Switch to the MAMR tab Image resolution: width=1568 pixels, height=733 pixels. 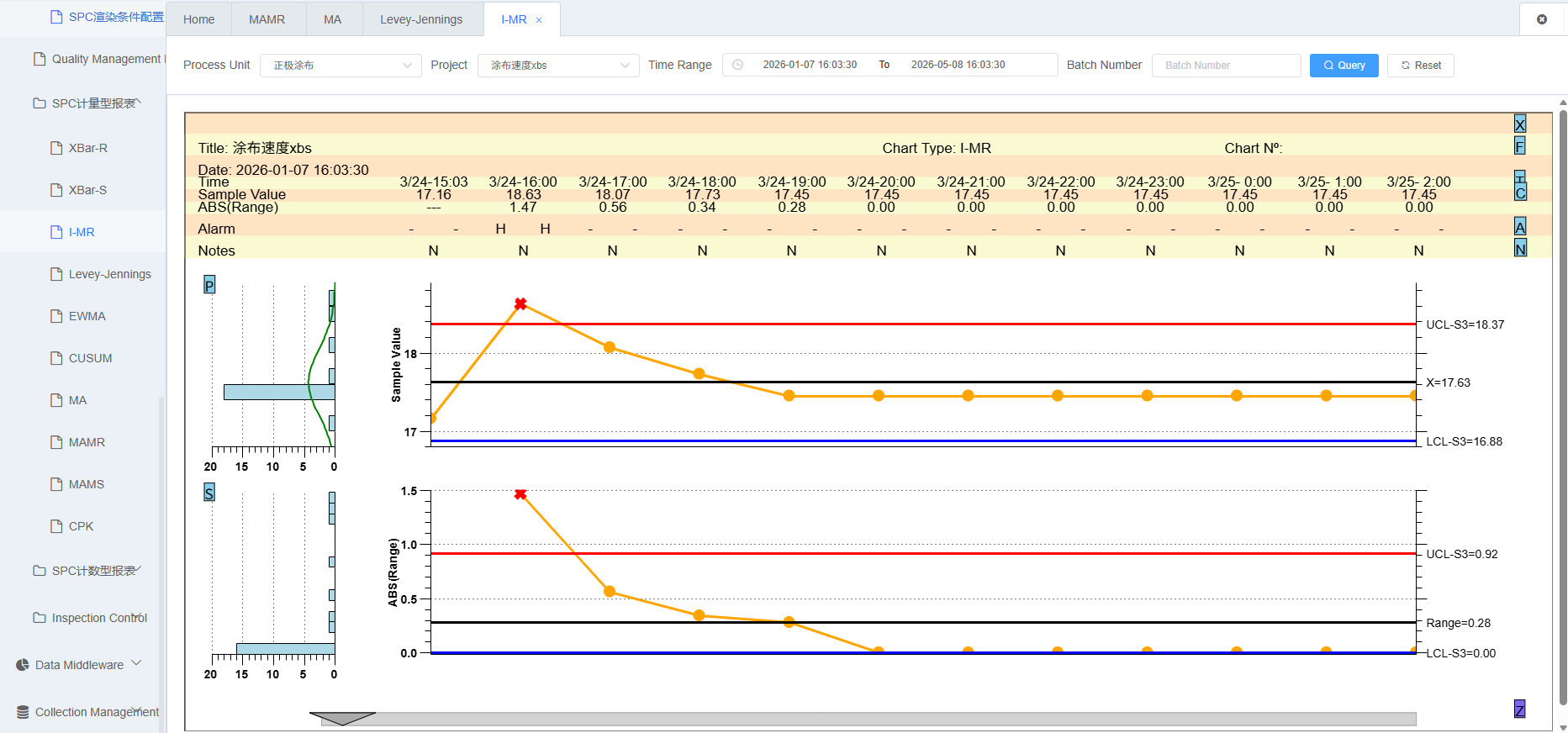(x=267, y=19)
